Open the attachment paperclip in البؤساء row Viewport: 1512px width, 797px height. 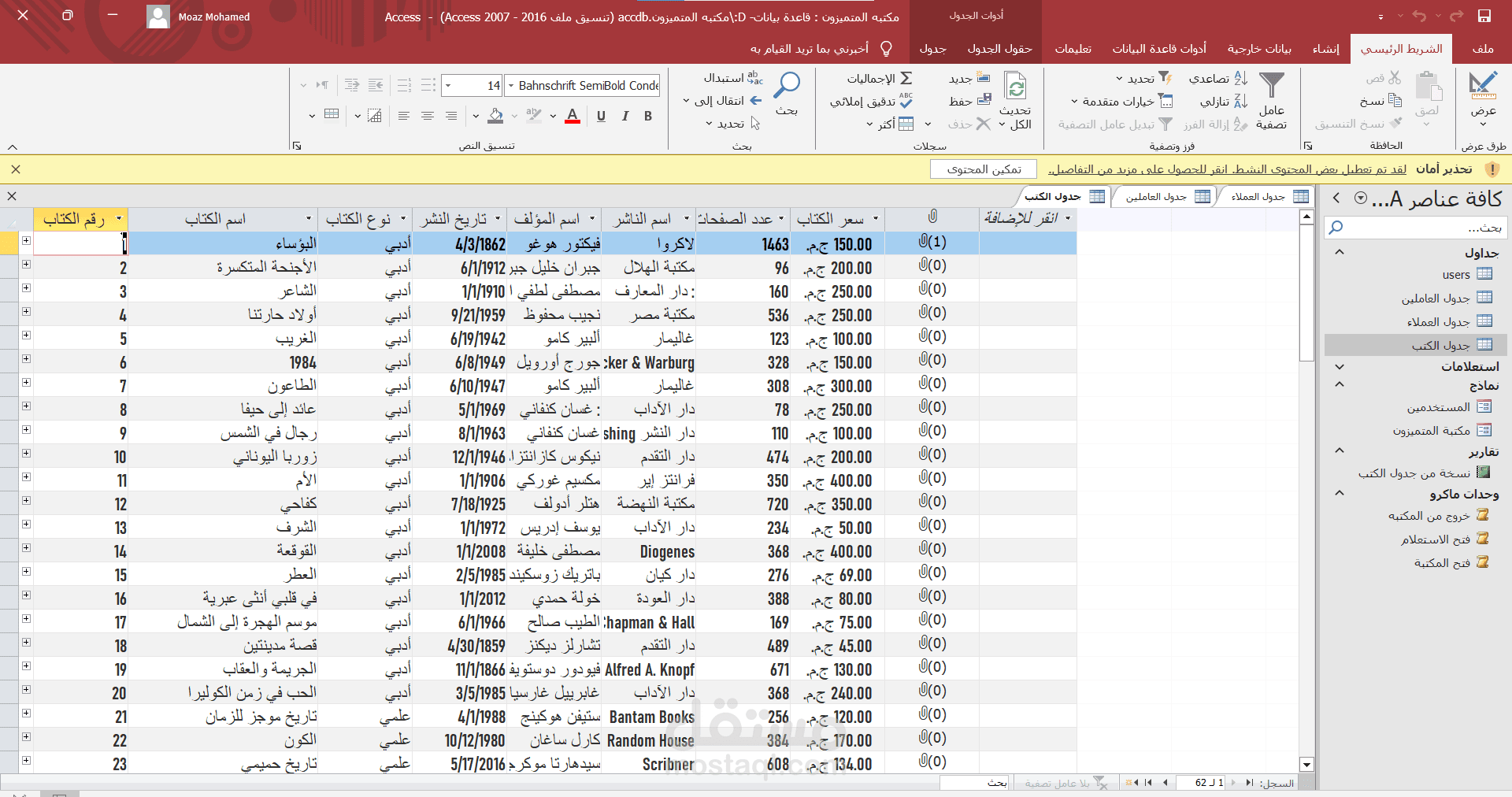click(x=932, y=243)
